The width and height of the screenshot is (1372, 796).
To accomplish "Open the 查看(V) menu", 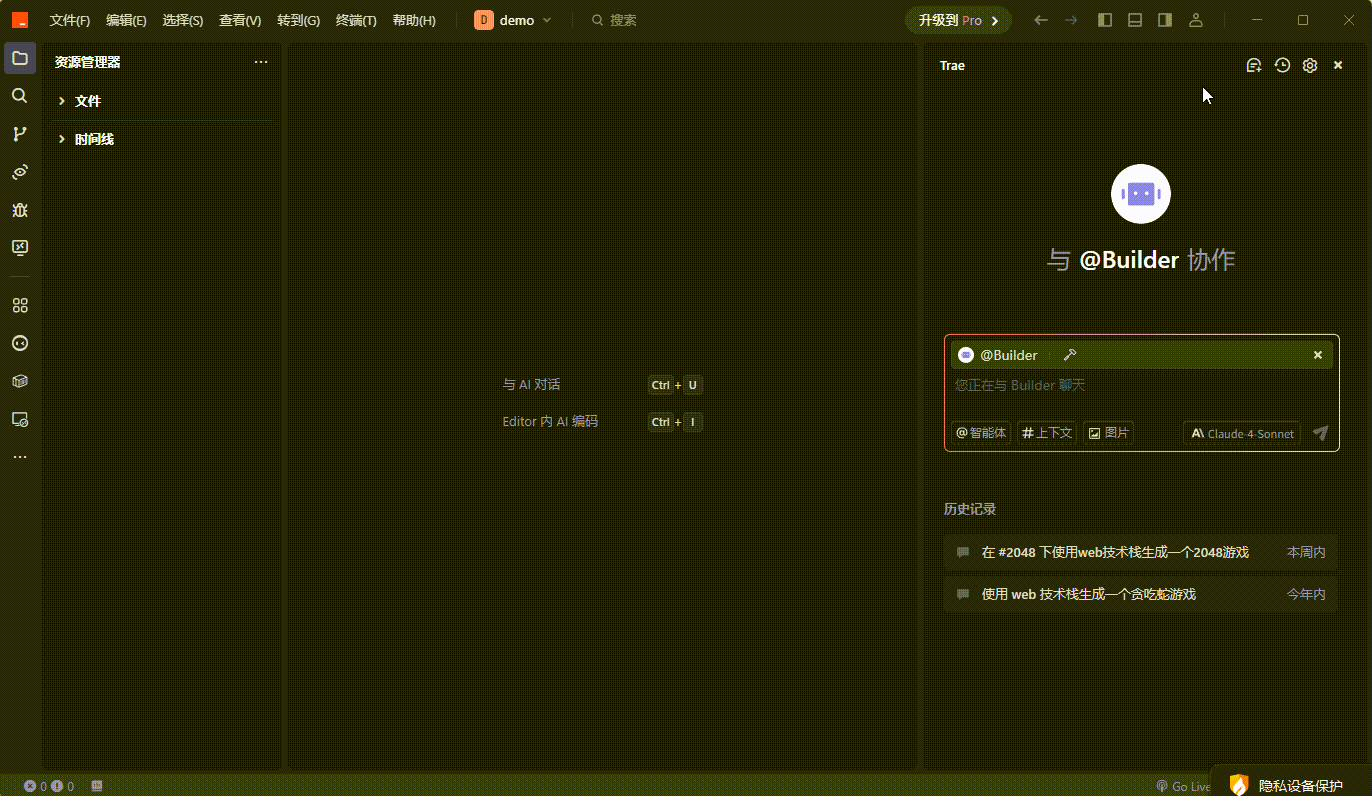I will tap(240, 20).
